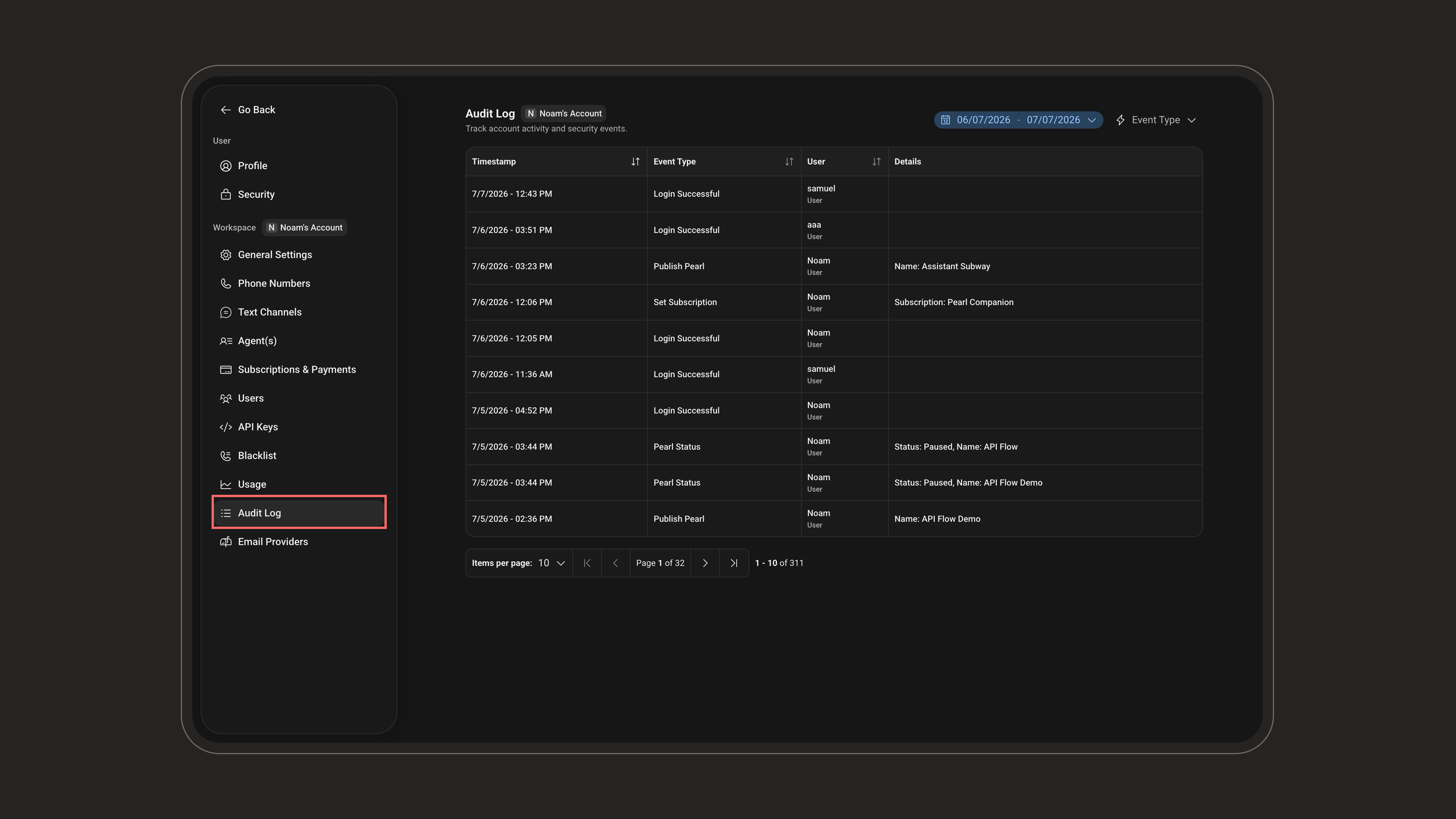Click the '1 - 10 of 311' count text
This screenshot has width=1456, height=819.
tap(779, 563)
